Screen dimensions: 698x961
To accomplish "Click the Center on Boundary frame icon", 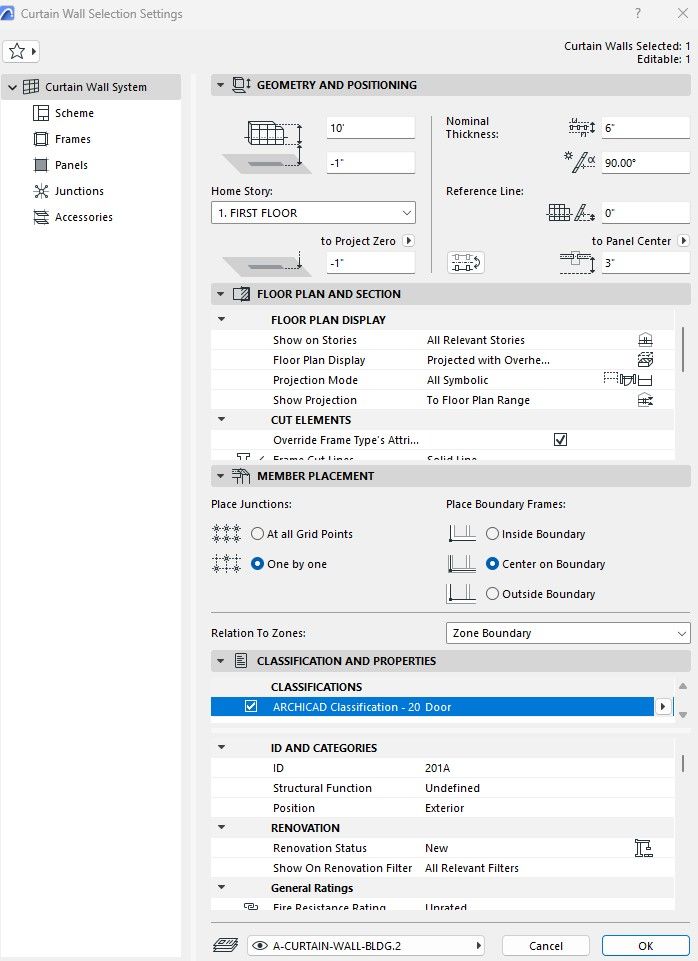I will coord(462,564).
